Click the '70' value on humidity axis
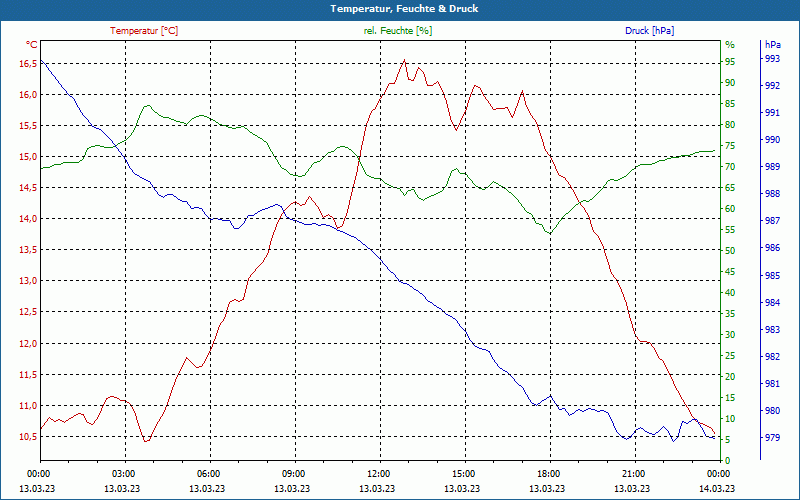Viewport: 800px width, 500px height. pyautogui.click(x=730, y=167)
